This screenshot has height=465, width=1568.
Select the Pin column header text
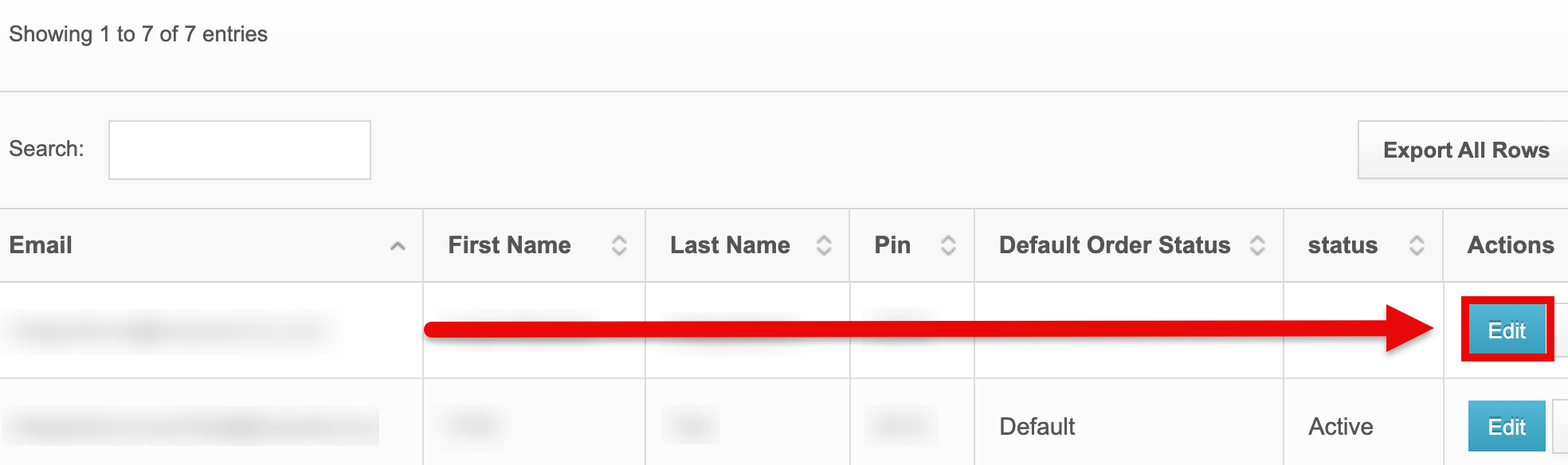[x=892, y=245]
